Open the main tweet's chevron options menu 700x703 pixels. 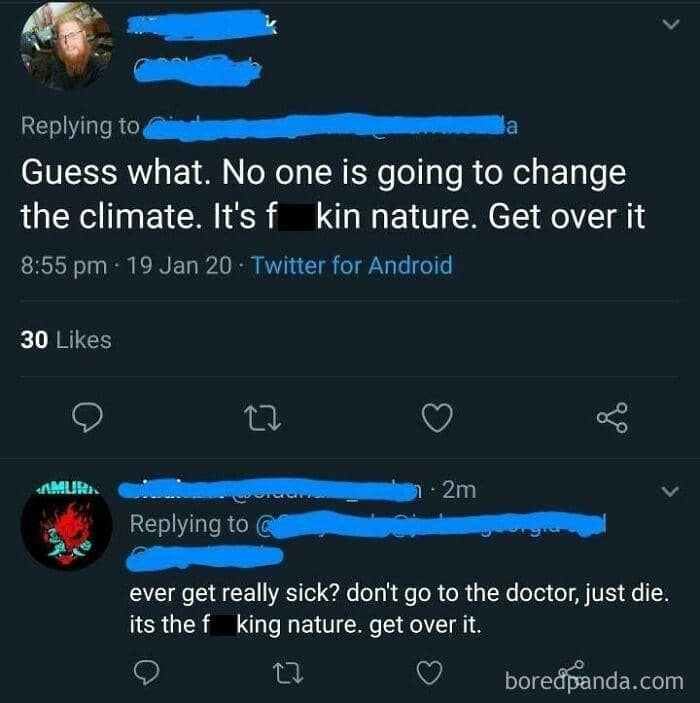(x=670, y=28)
